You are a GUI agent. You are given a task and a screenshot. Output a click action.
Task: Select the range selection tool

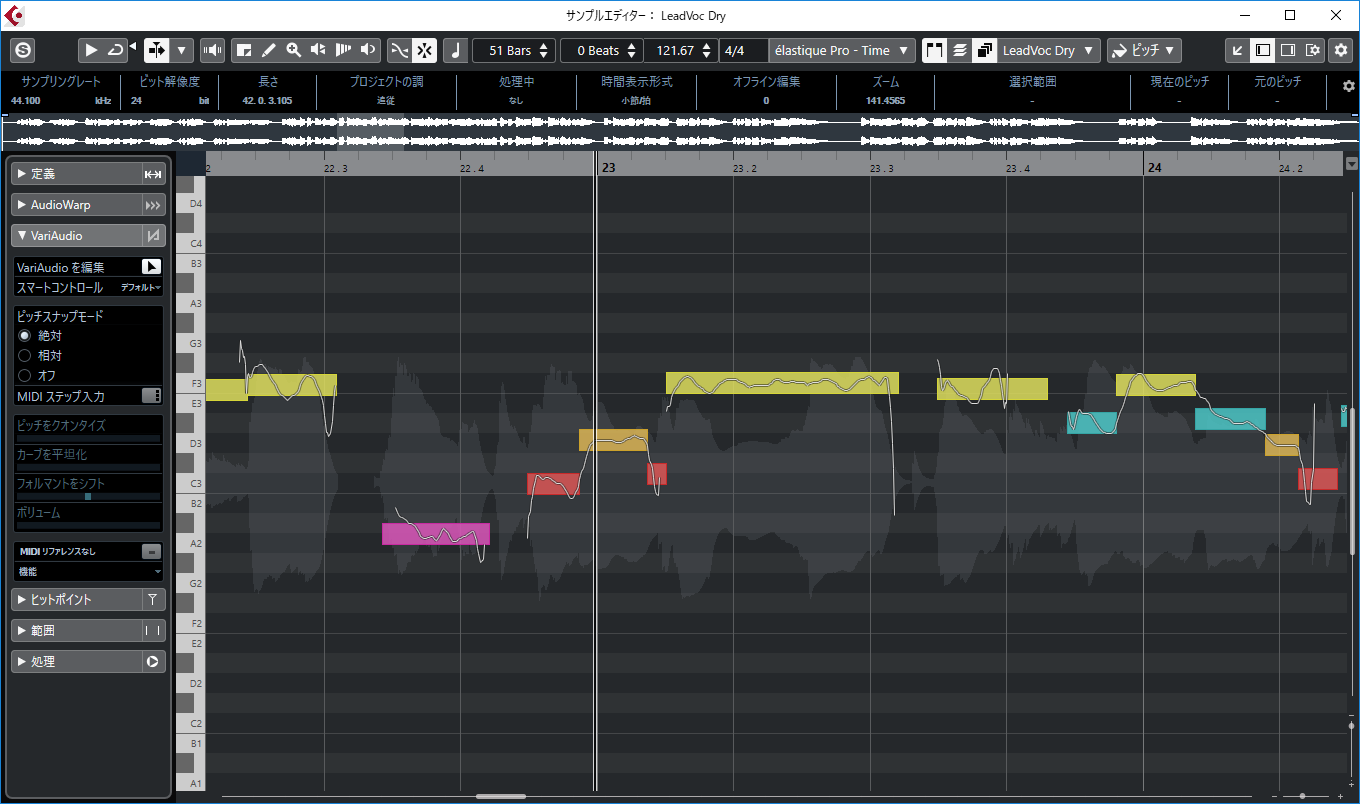coord(243,50)
